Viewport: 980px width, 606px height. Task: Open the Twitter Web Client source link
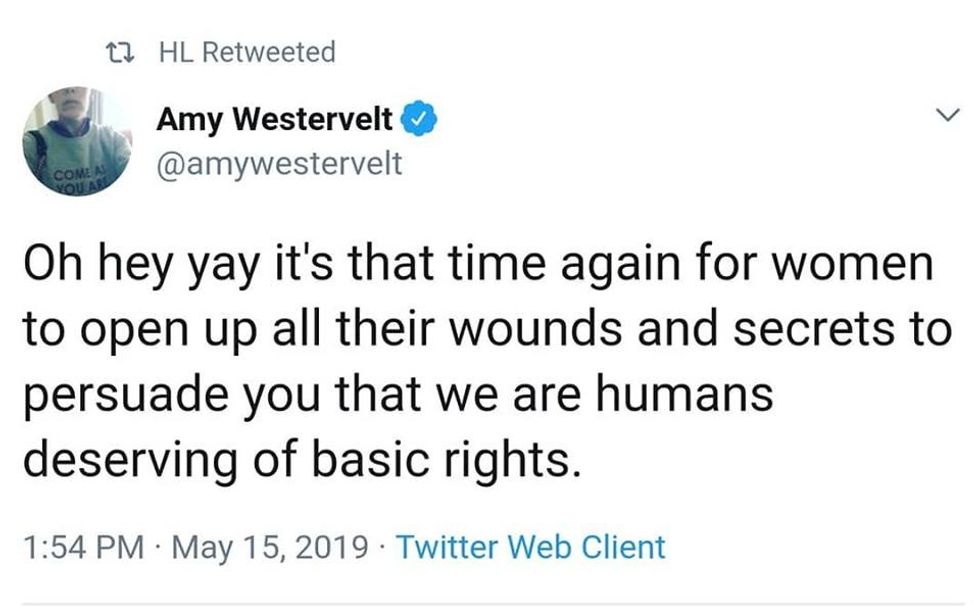click(530, 547)
